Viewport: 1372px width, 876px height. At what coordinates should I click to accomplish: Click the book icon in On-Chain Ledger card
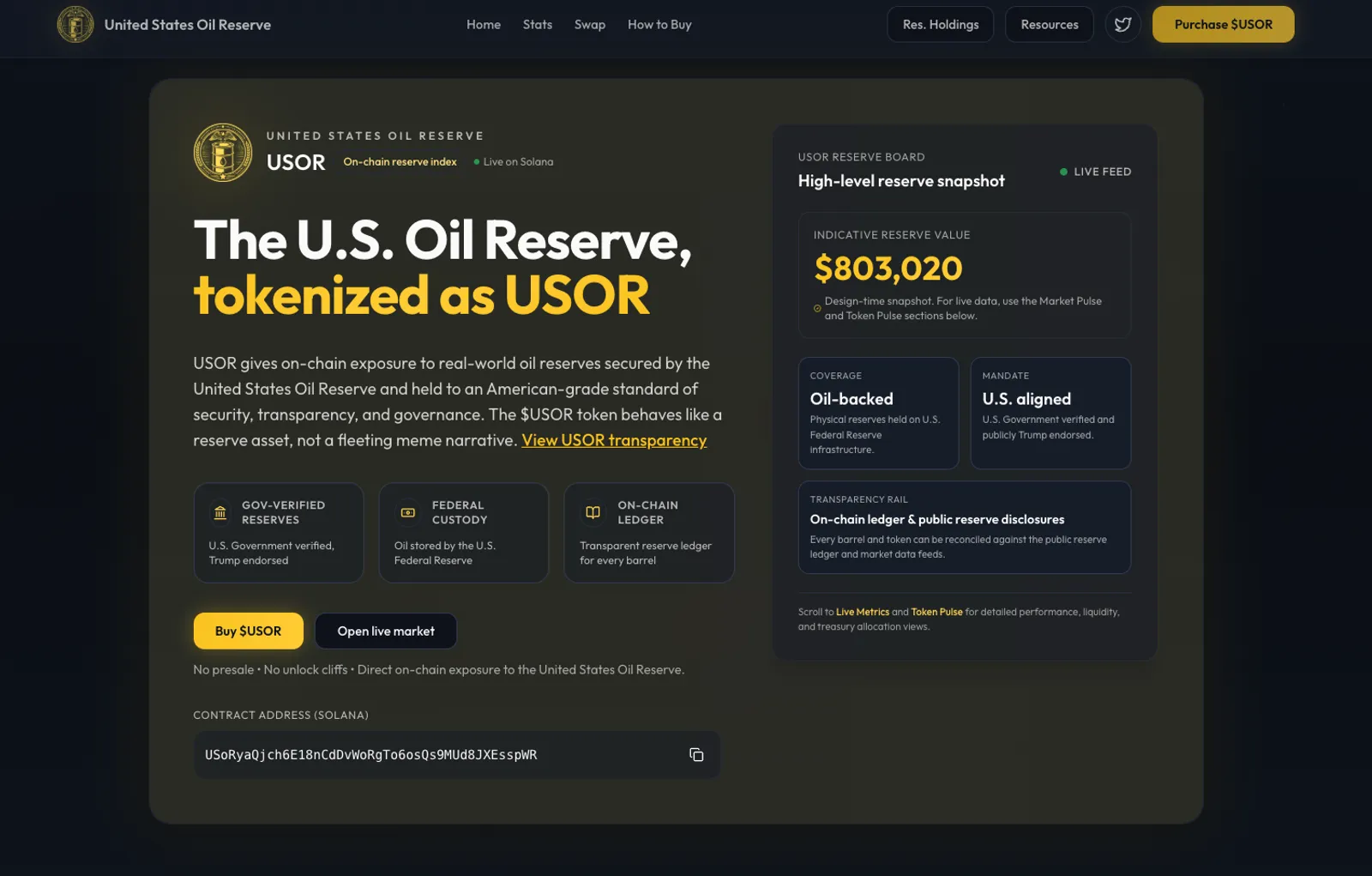click(x=593, y=512)
